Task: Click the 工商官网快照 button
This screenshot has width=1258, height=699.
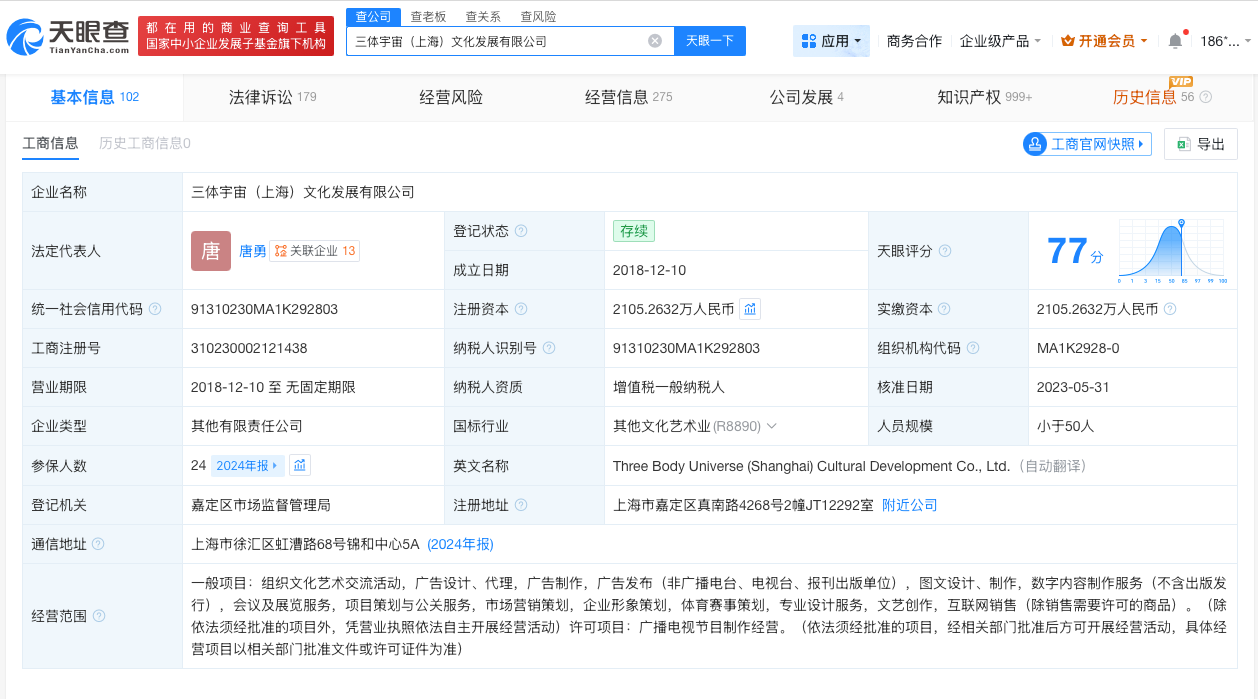Action: pos(1087,144)
